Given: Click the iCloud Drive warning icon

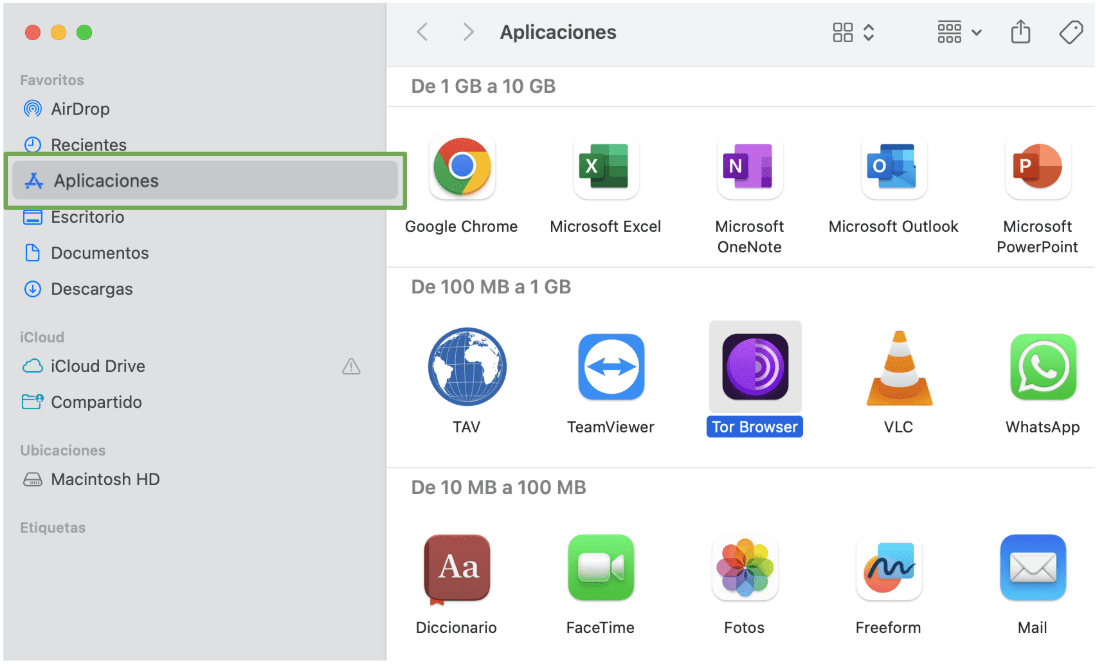Looking at the screenshot, I should [x=351, y=366].
